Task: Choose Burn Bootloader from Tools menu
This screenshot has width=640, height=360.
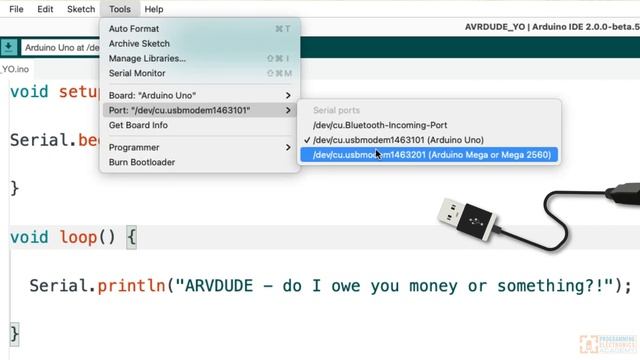Action: [x=200, y=162]
